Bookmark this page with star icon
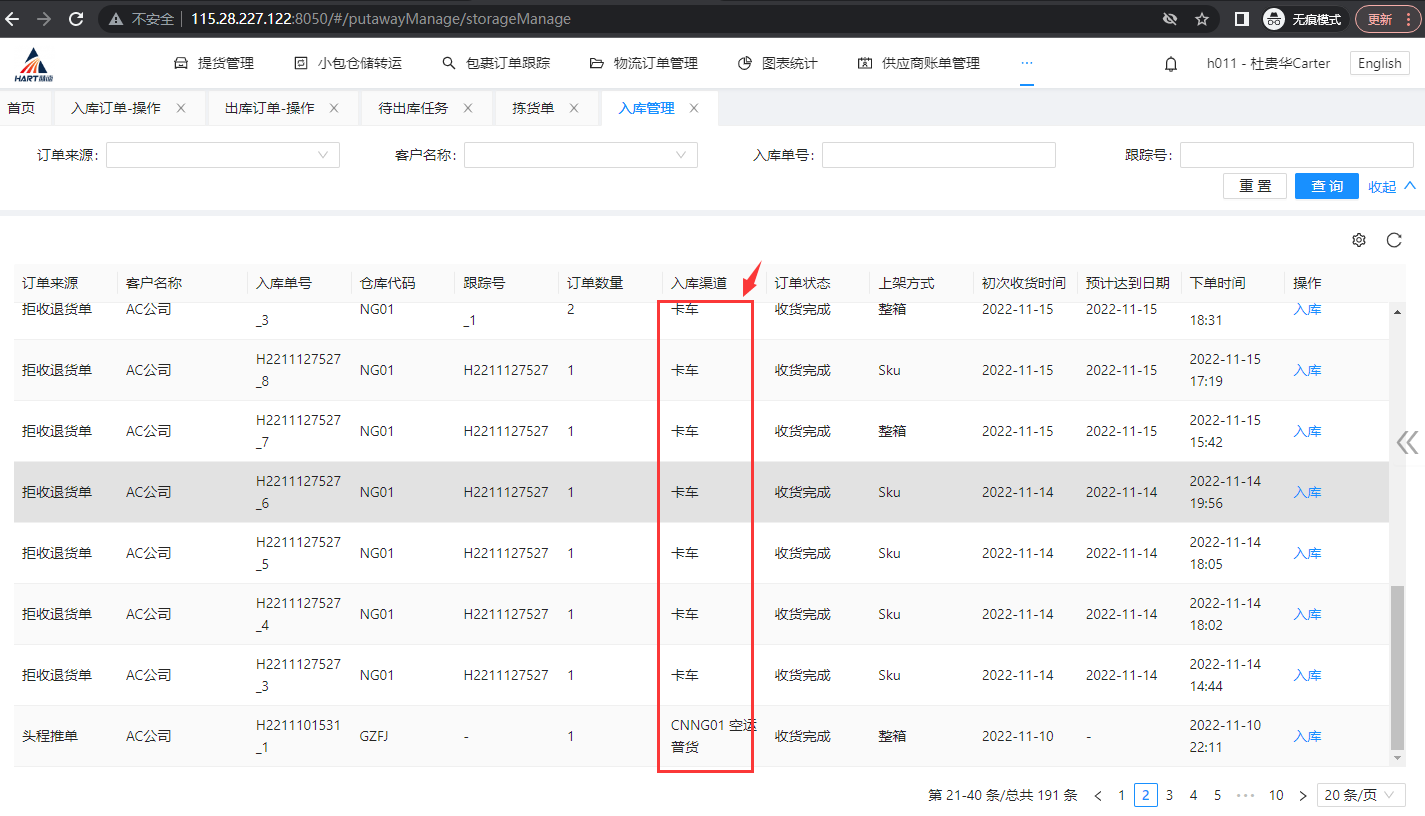Screen dimensions: 1425x816 point(1201,19)
